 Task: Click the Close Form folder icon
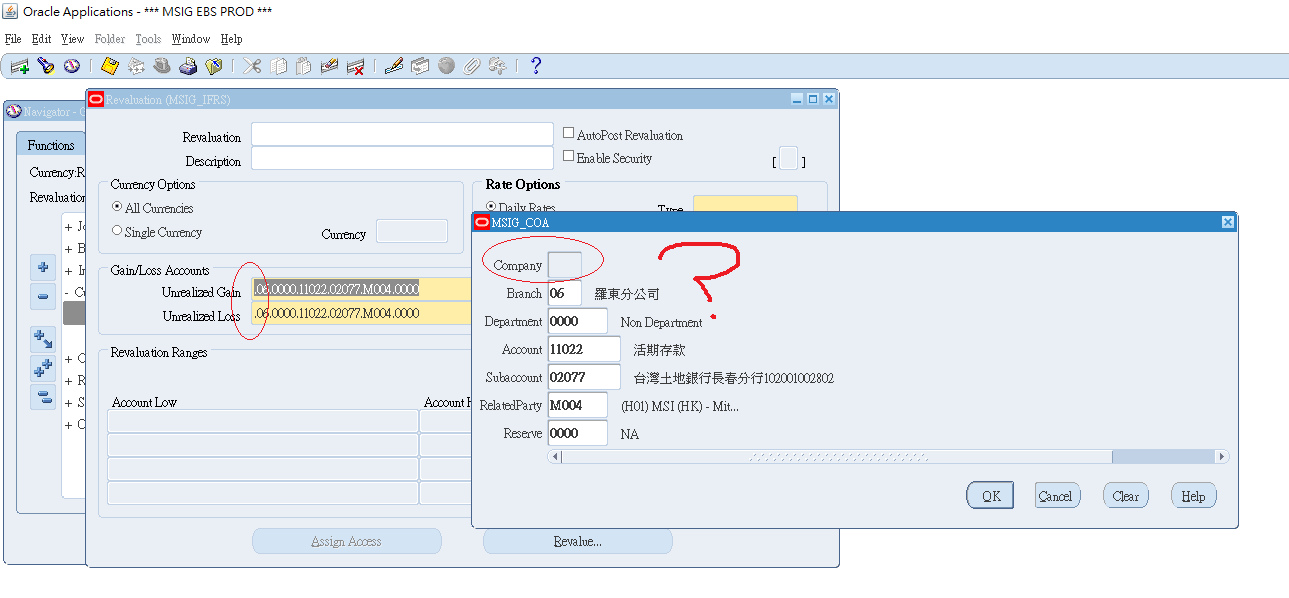pos(213,66)
